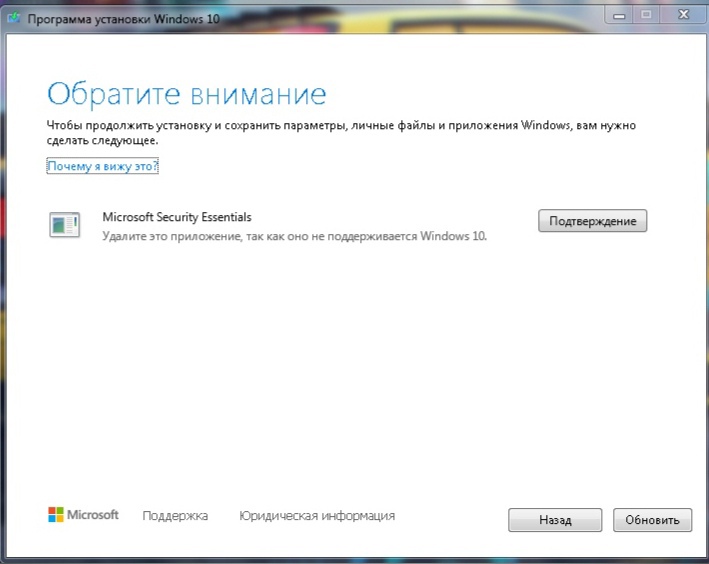Open the Поддержка link
The width and height of the screenshot is (709, 564).
pos(175,516)
